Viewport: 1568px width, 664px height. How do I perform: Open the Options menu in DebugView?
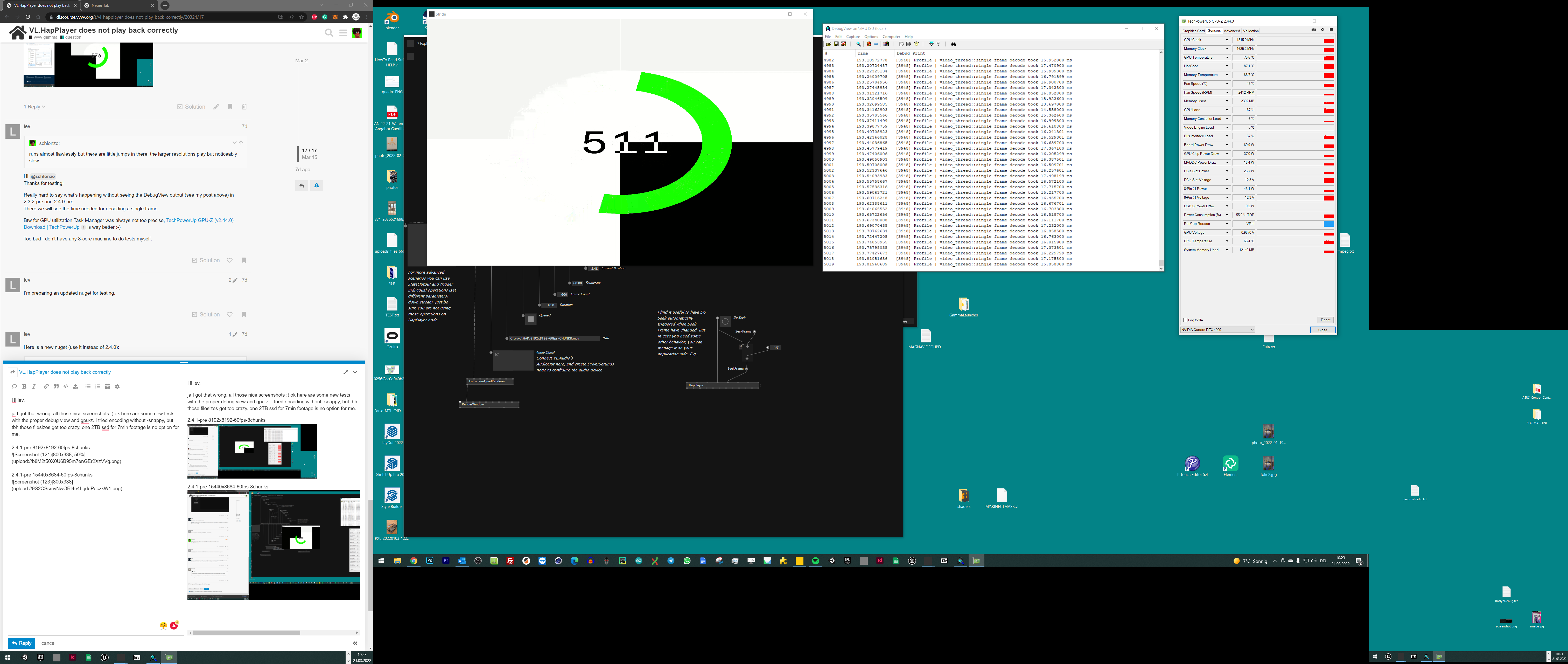point(871,37)
